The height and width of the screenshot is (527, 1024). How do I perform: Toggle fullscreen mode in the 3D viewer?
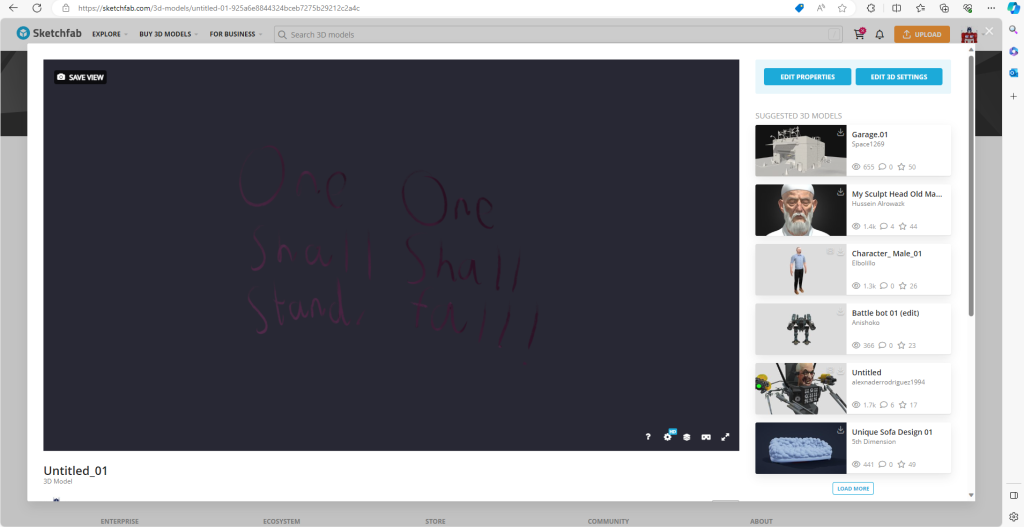point(725,437)
